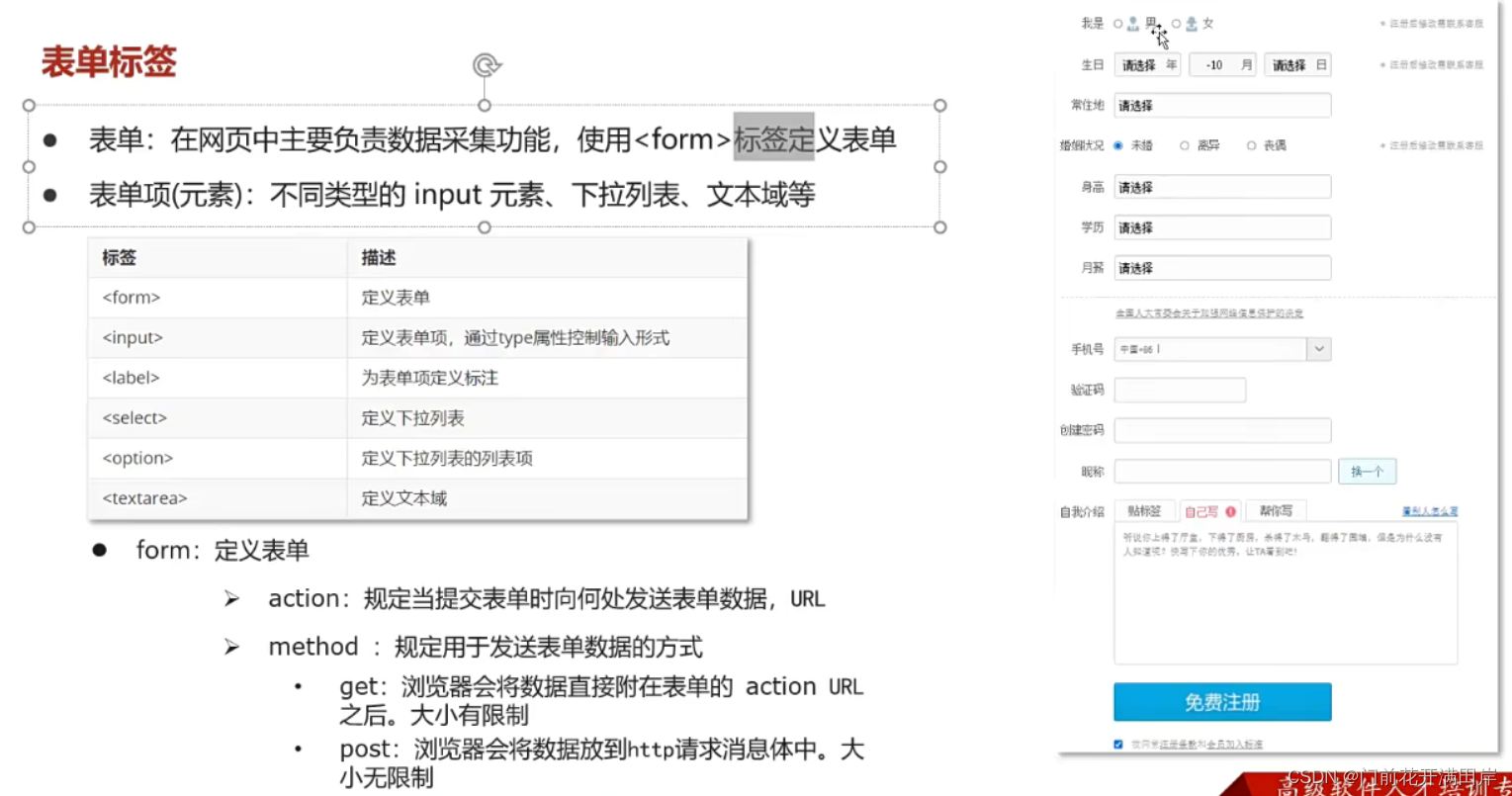Image resolution: width=1512 pixels, height=796 pixels.
Task: Click the 表单项(元素) bullet line
Action: (452, 196)
